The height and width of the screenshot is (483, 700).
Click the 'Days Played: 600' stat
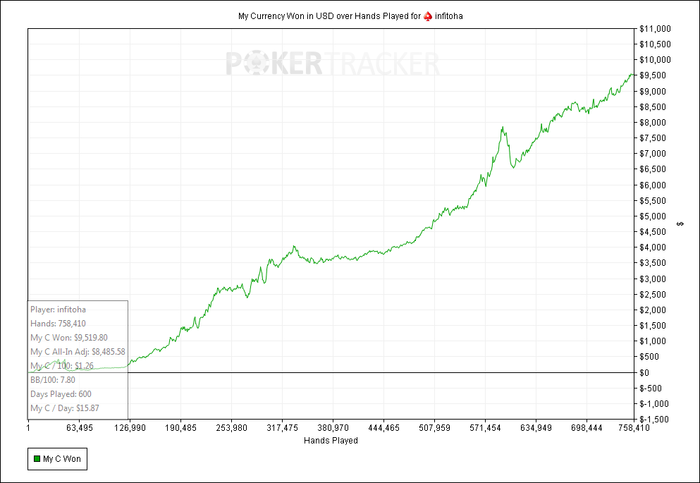tap(61, 394)
